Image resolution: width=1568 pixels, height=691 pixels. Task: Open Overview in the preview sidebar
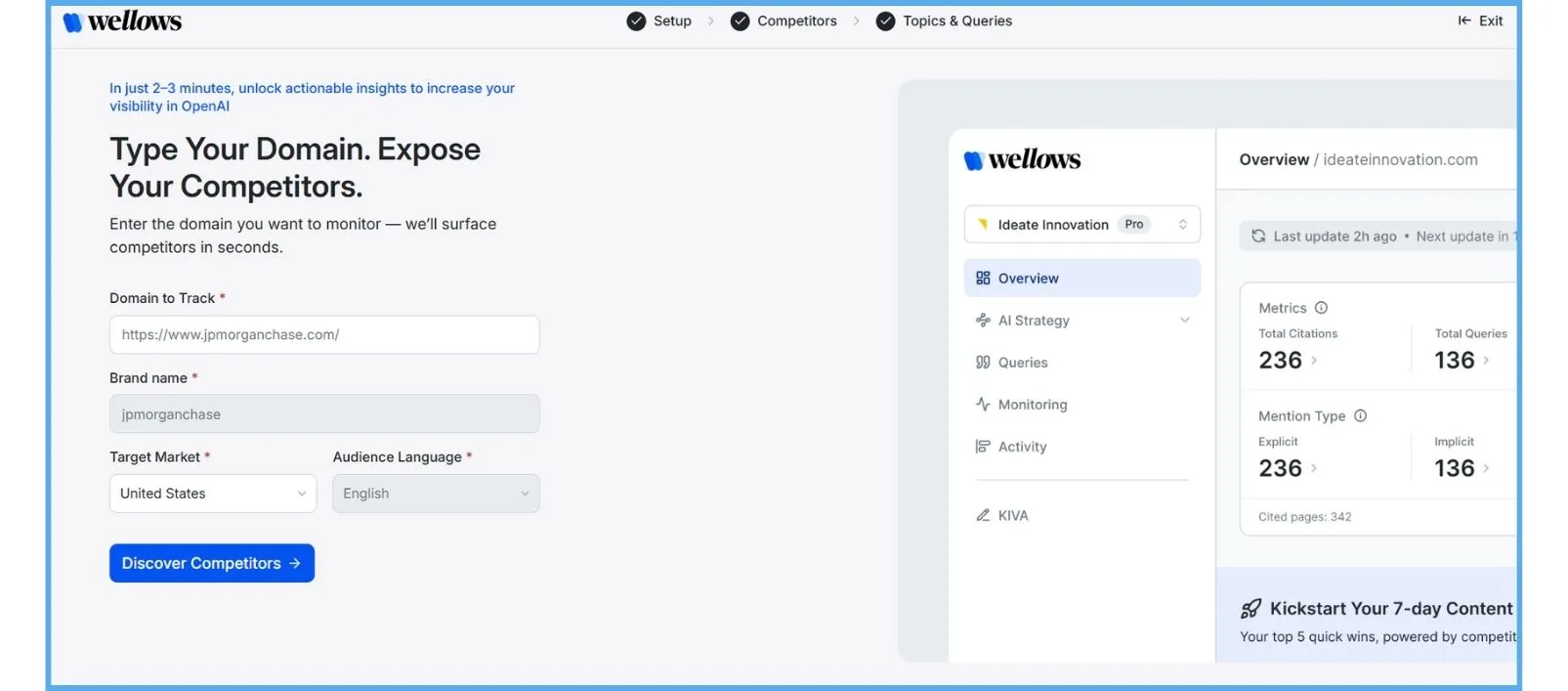[1082, 278]
